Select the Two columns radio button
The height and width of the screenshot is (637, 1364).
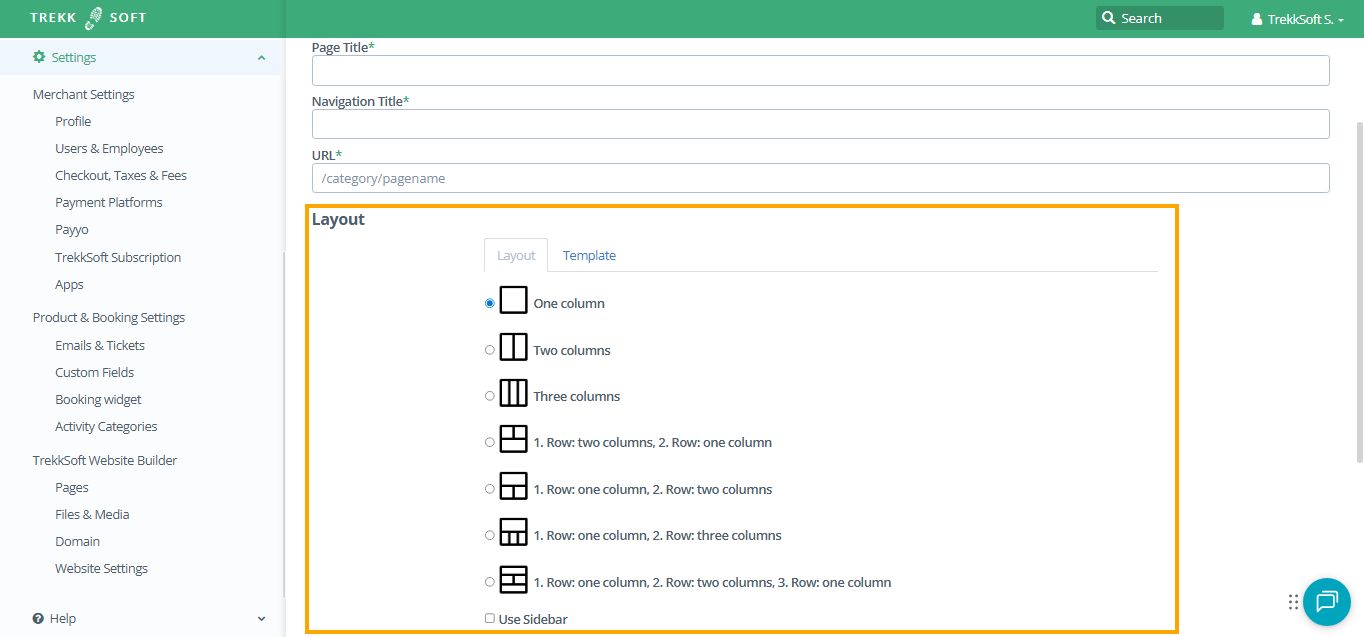(x=490, y=350)
